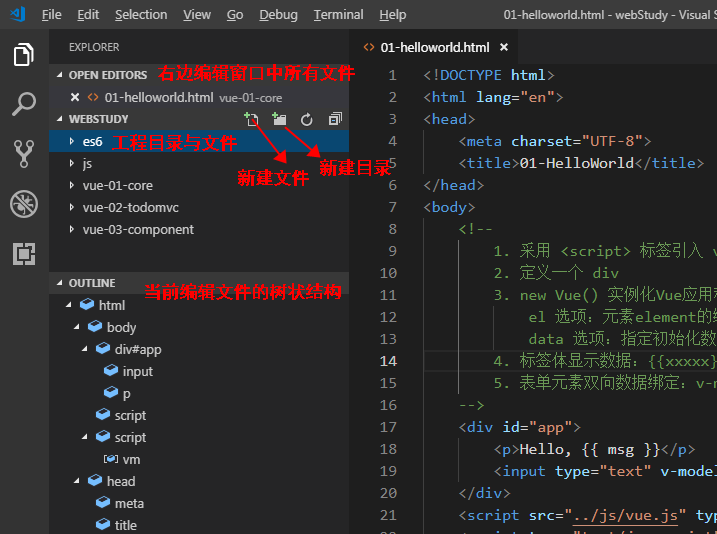Select first script node in Outline
The image size is (717, 534).
click(x=130, y=415)
